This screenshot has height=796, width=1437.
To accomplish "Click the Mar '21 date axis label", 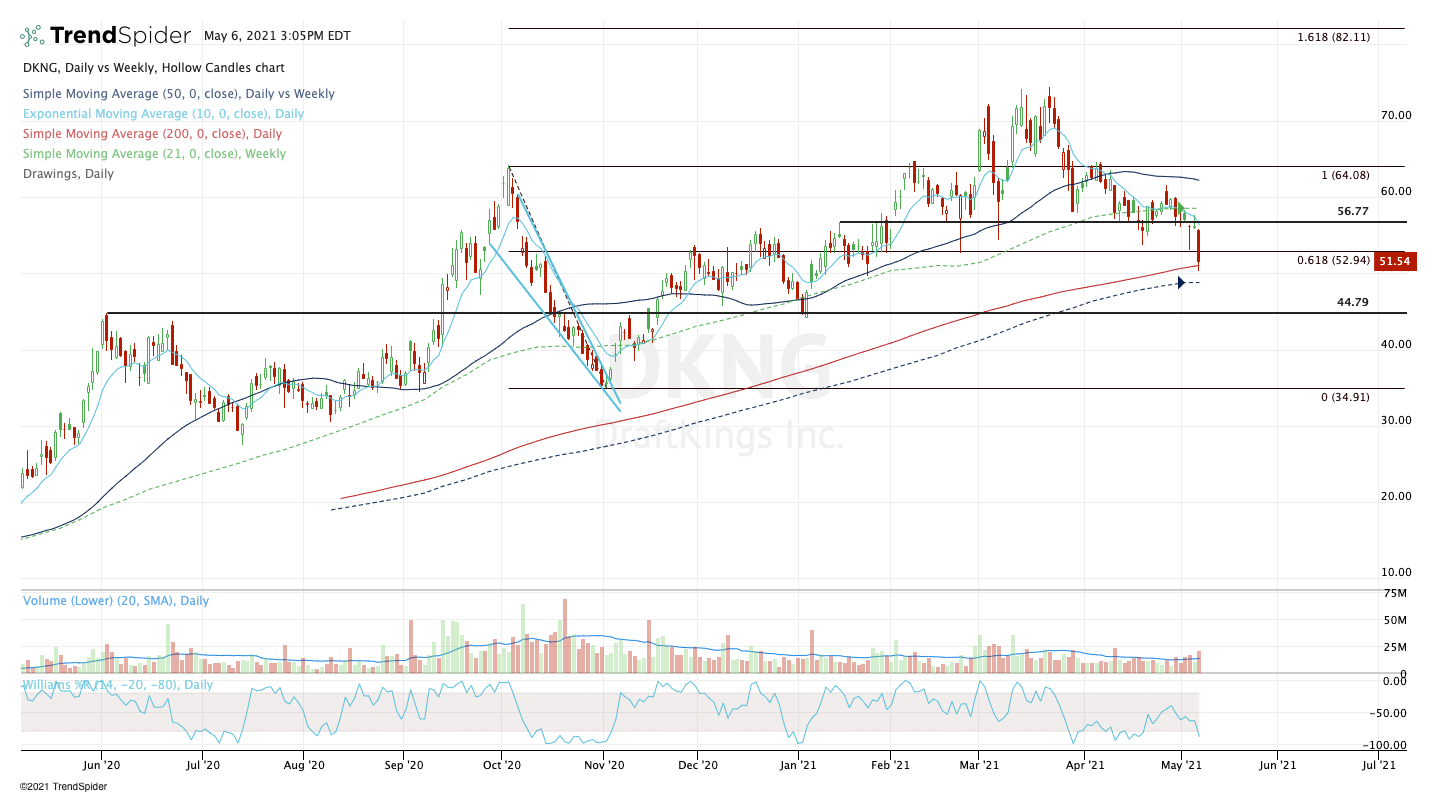I will coord(980,766).
